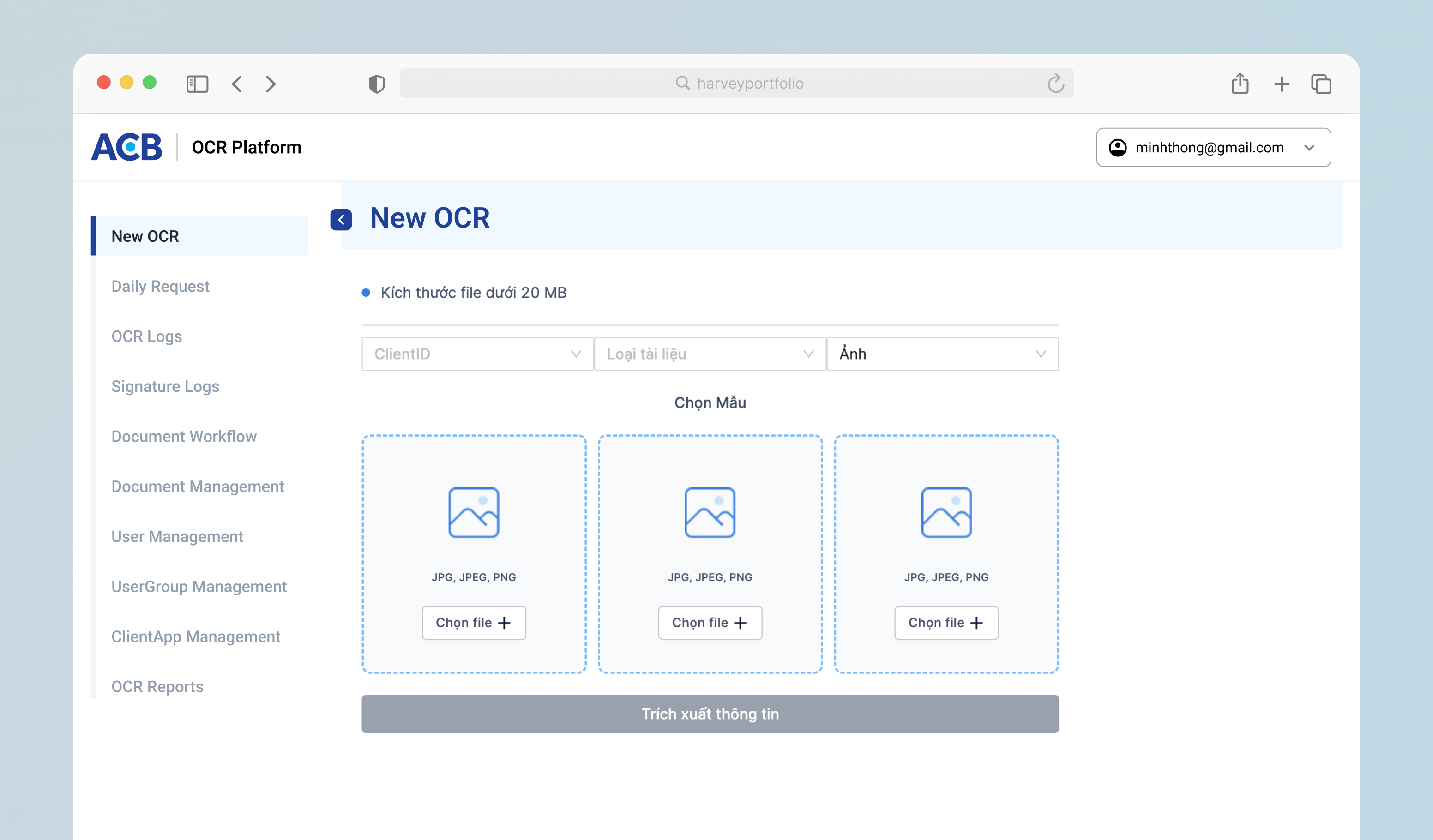The width and height of the screenshot is (1433, 840).
Task: Open a new browser tab with plus
Action: point(1282,84)
